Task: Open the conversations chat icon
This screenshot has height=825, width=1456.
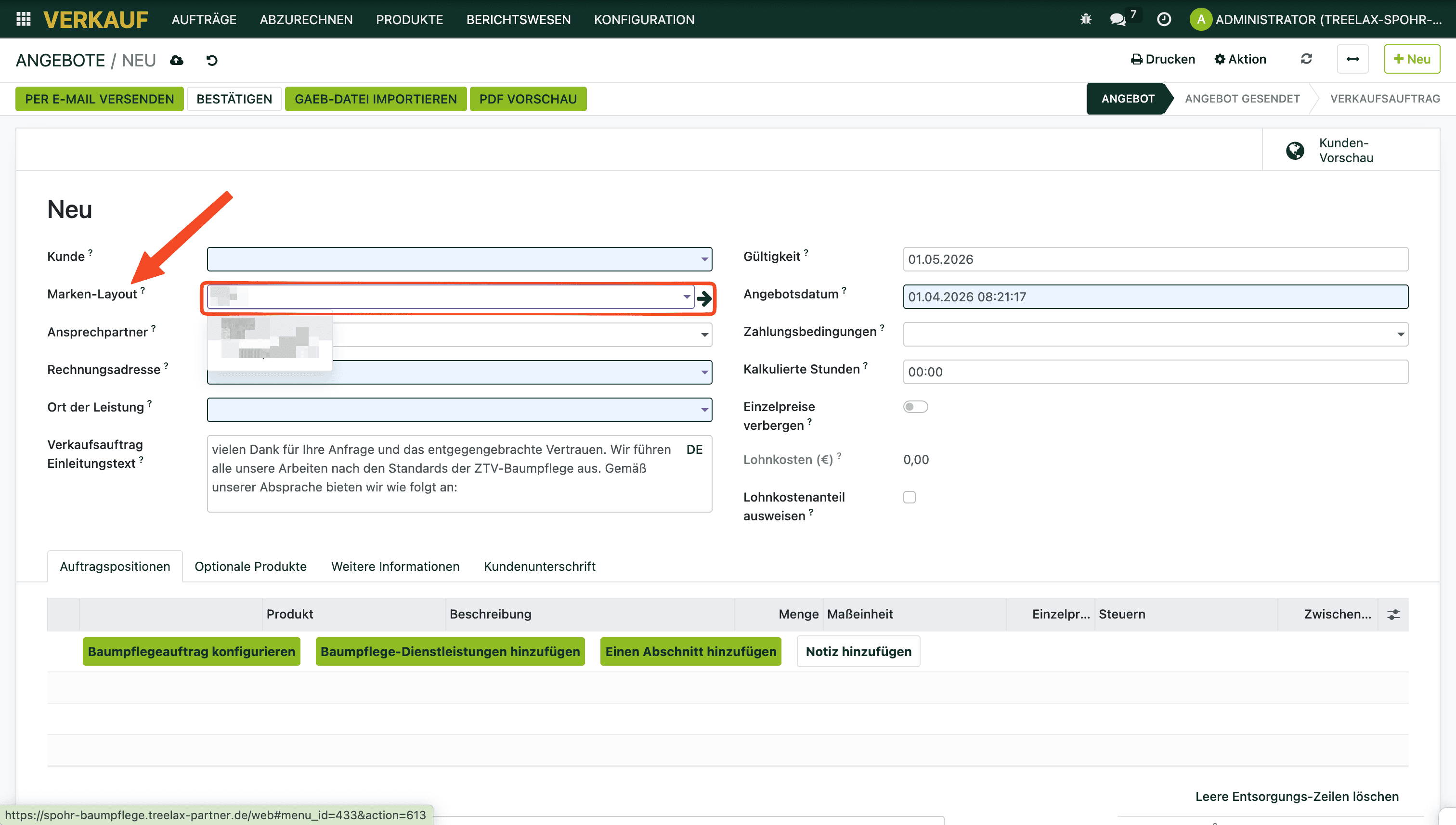Action: 1118,19
